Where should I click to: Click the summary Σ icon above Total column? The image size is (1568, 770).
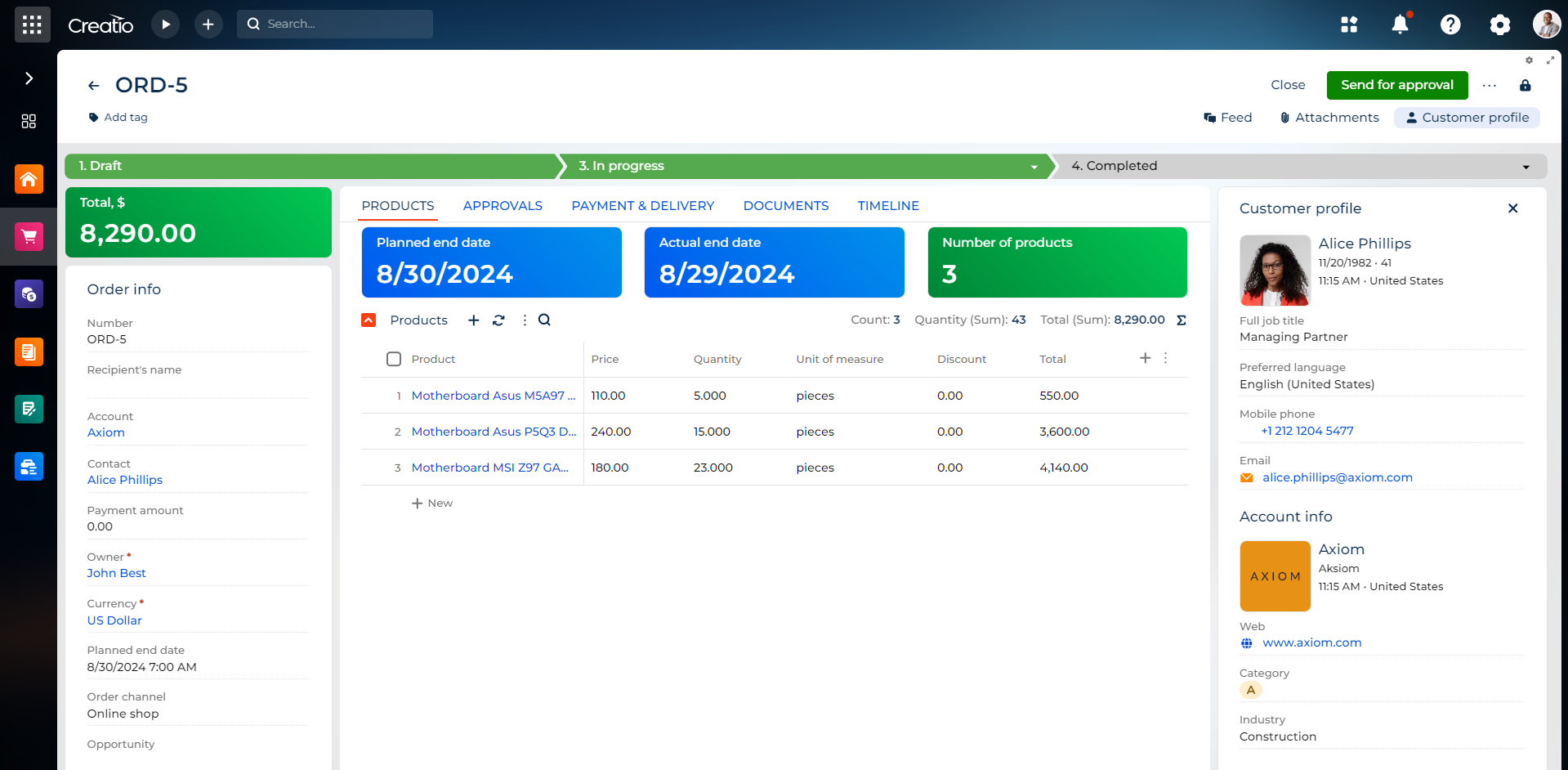[x=1182, y=320]
